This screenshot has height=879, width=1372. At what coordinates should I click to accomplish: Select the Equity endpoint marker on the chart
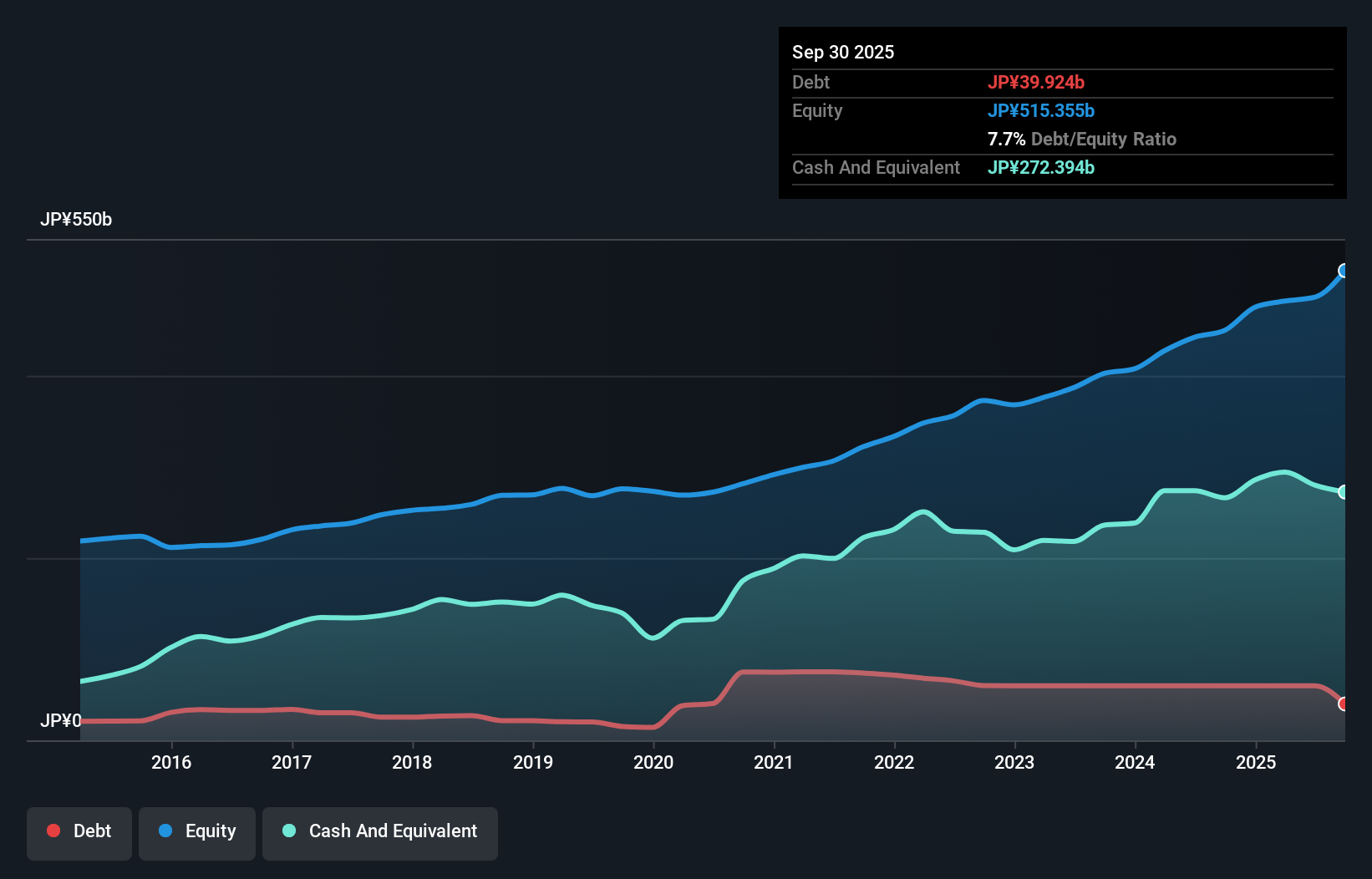[x=1344, y=271]
